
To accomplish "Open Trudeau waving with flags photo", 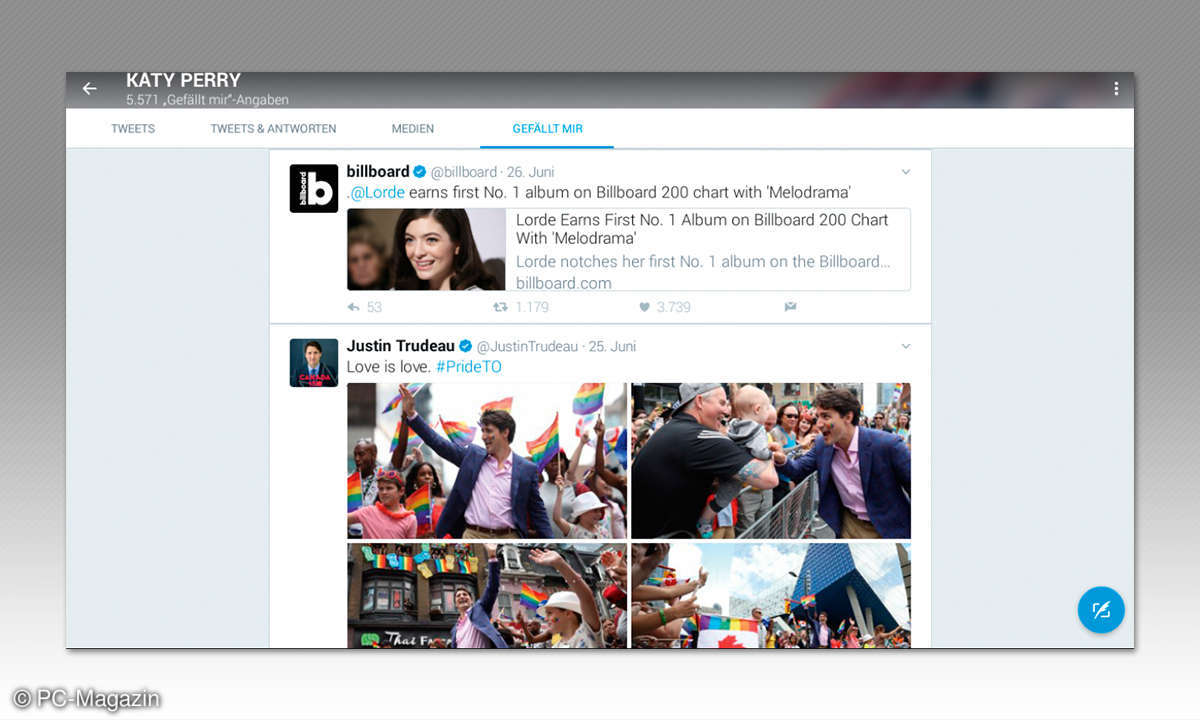I will click(487, 461).
